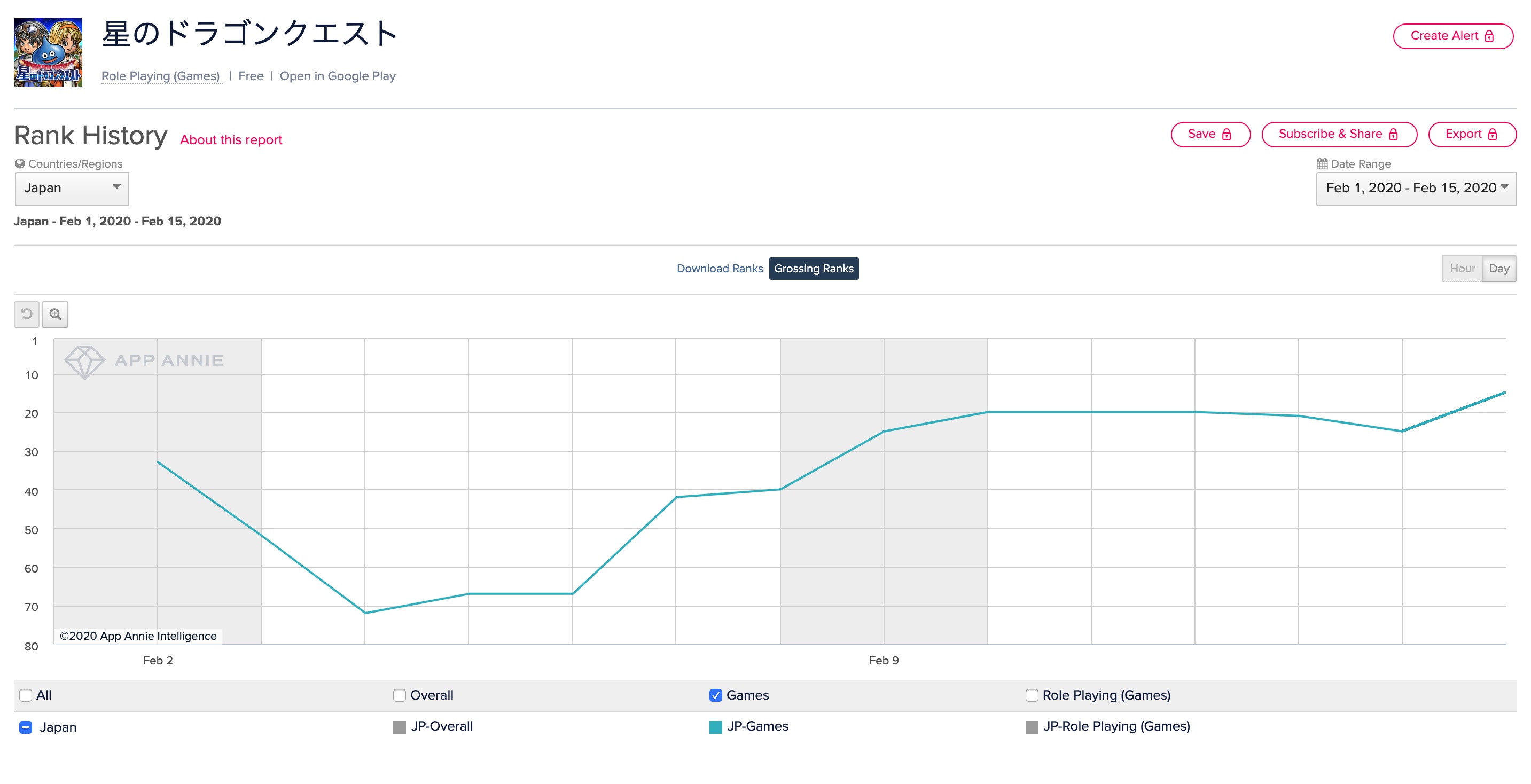
Task: Switch chart granularity to Hour
Action: (x=1462, y=269)
